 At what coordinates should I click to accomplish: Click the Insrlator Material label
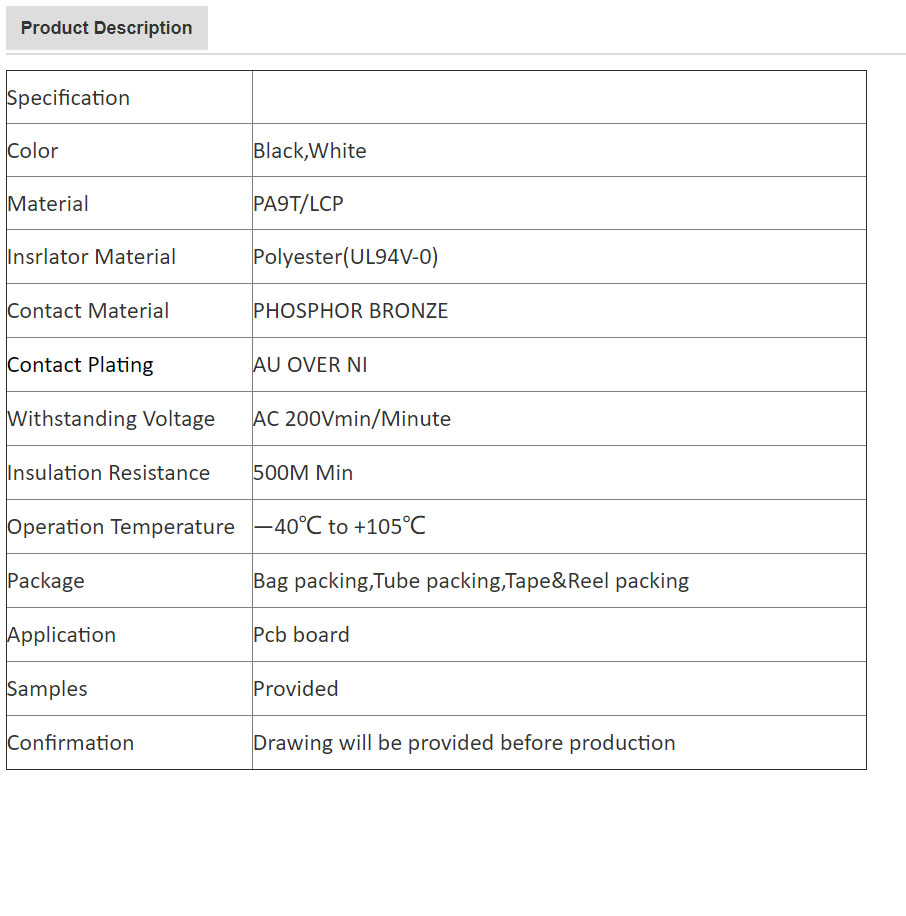coord(91,257)
